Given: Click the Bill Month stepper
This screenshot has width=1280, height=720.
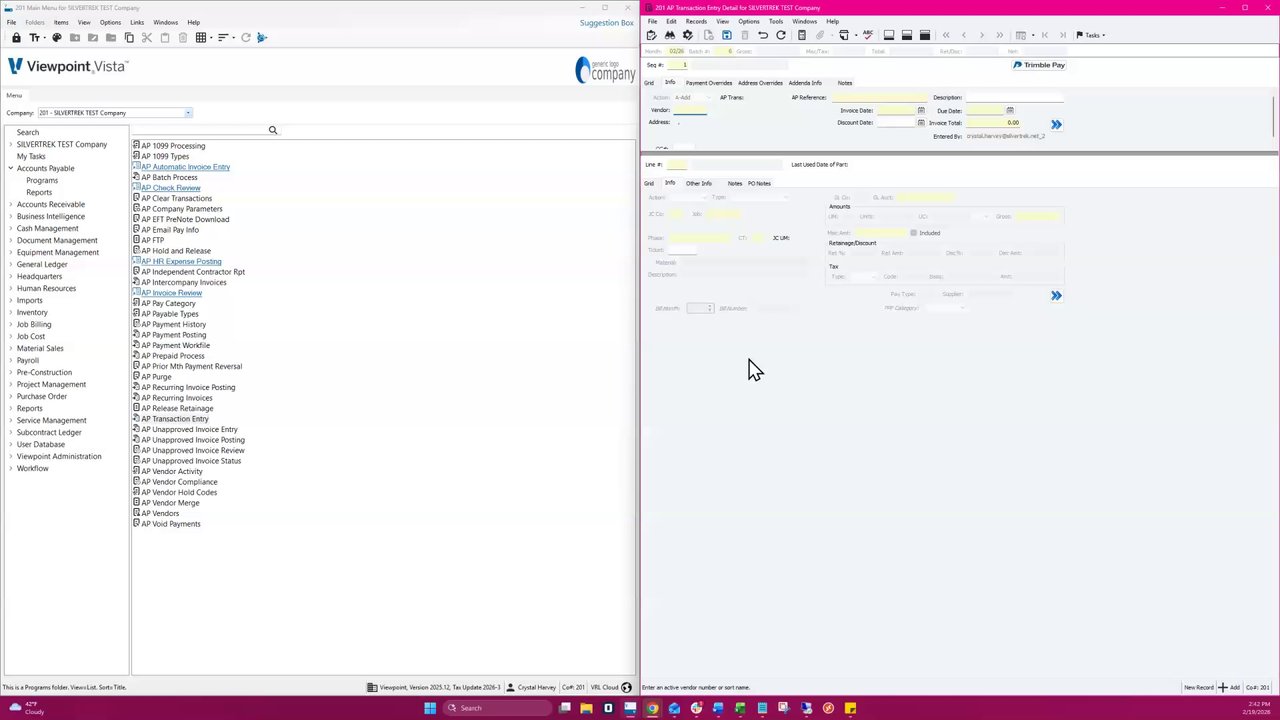Looking at the screenshot, I should click(x=710, y=308).
